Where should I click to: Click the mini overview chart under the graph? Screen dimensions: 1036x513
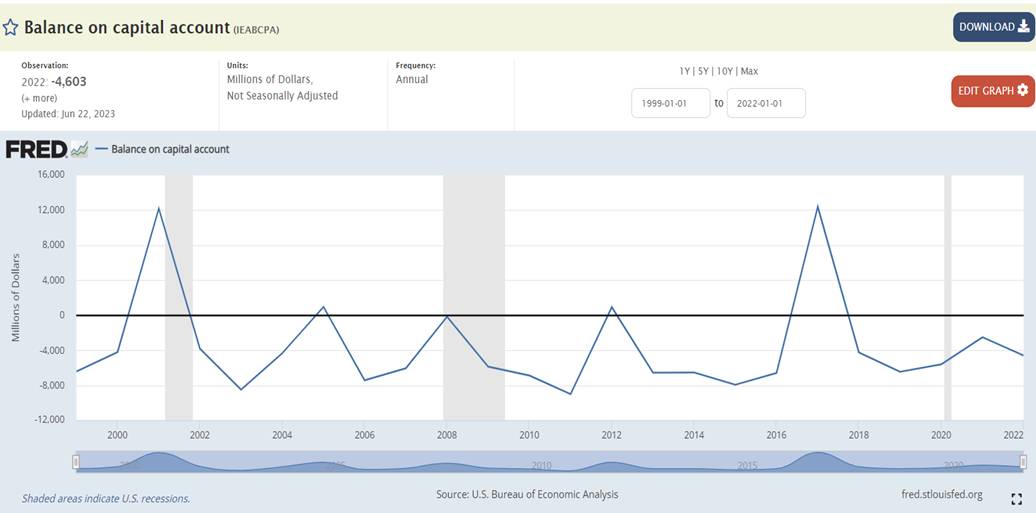[548, 461]
